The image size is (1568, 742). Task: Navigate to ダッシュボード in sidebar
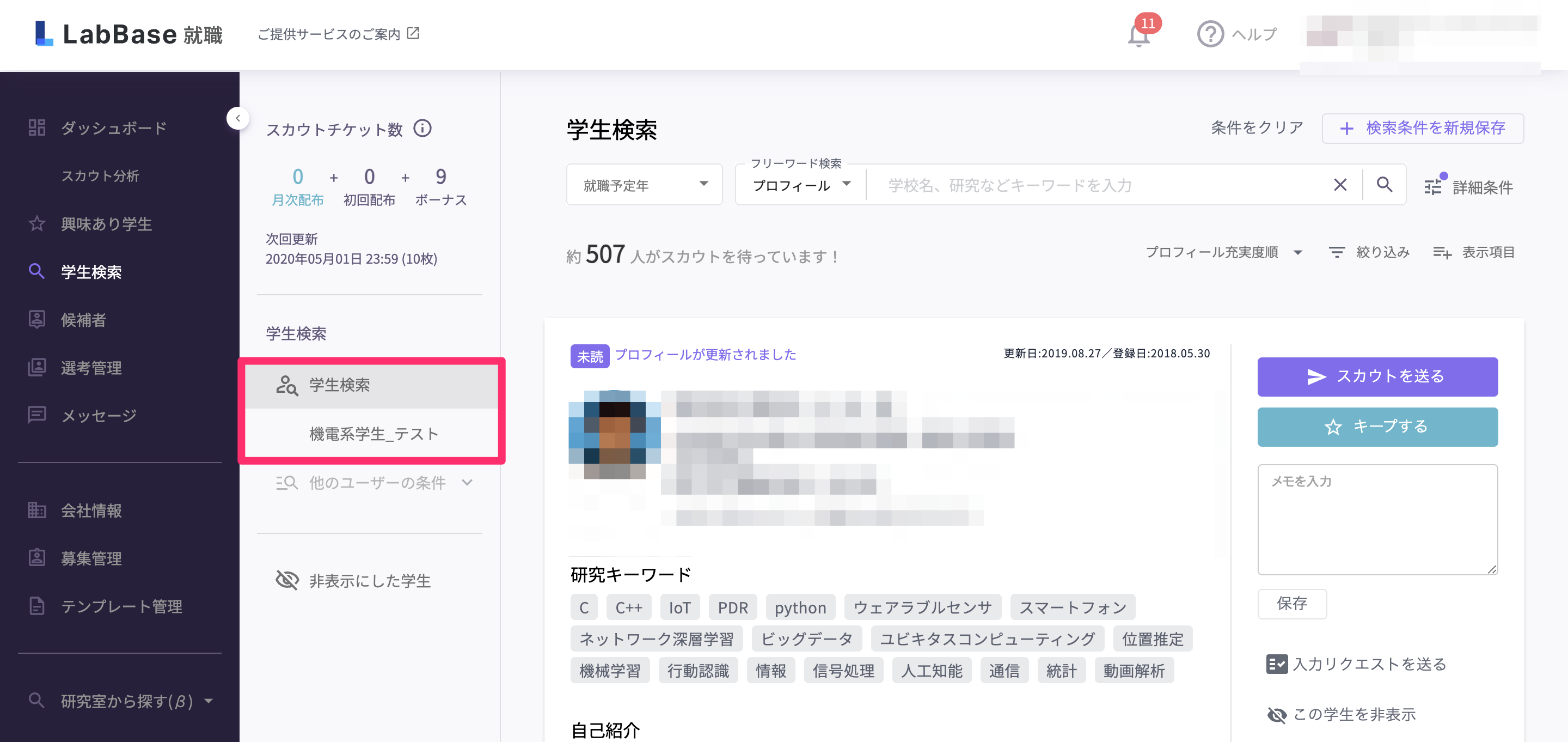113,127
